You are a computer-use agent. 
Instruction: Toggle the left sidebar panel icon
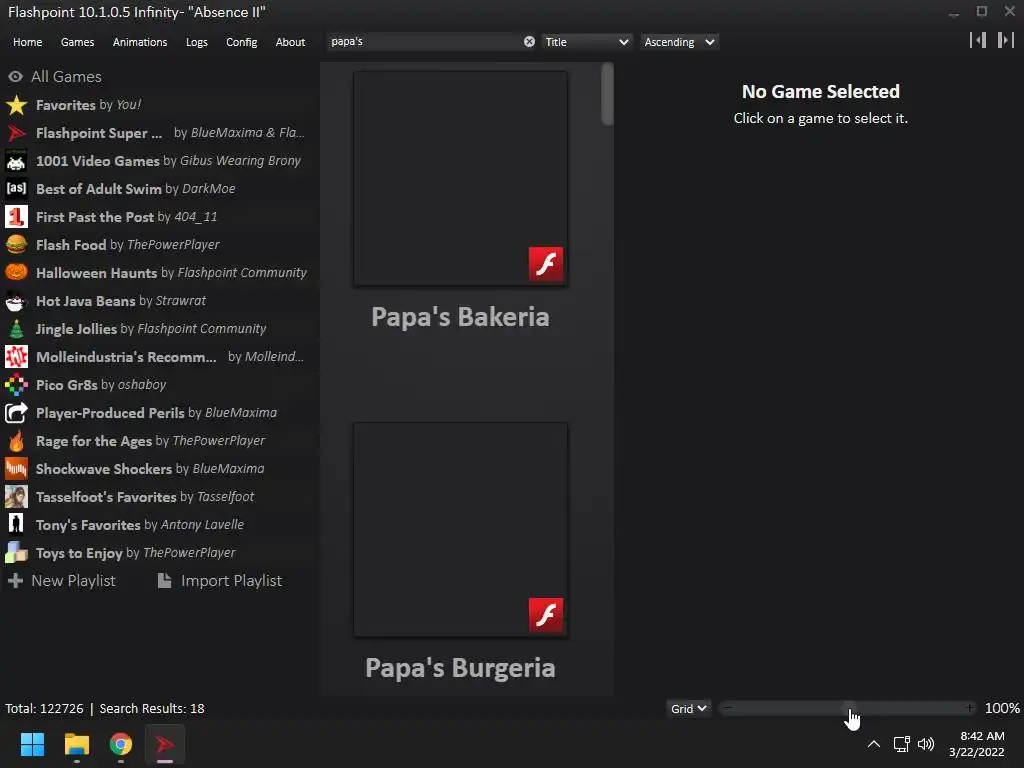pyautogui.click(x=978, y=40)
